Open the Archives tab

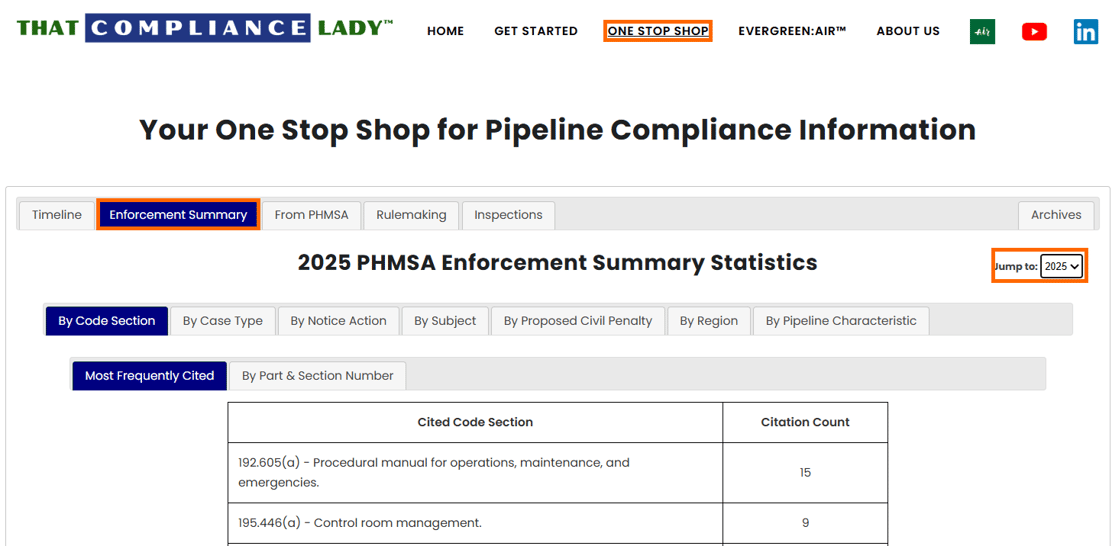point(1055,215)
